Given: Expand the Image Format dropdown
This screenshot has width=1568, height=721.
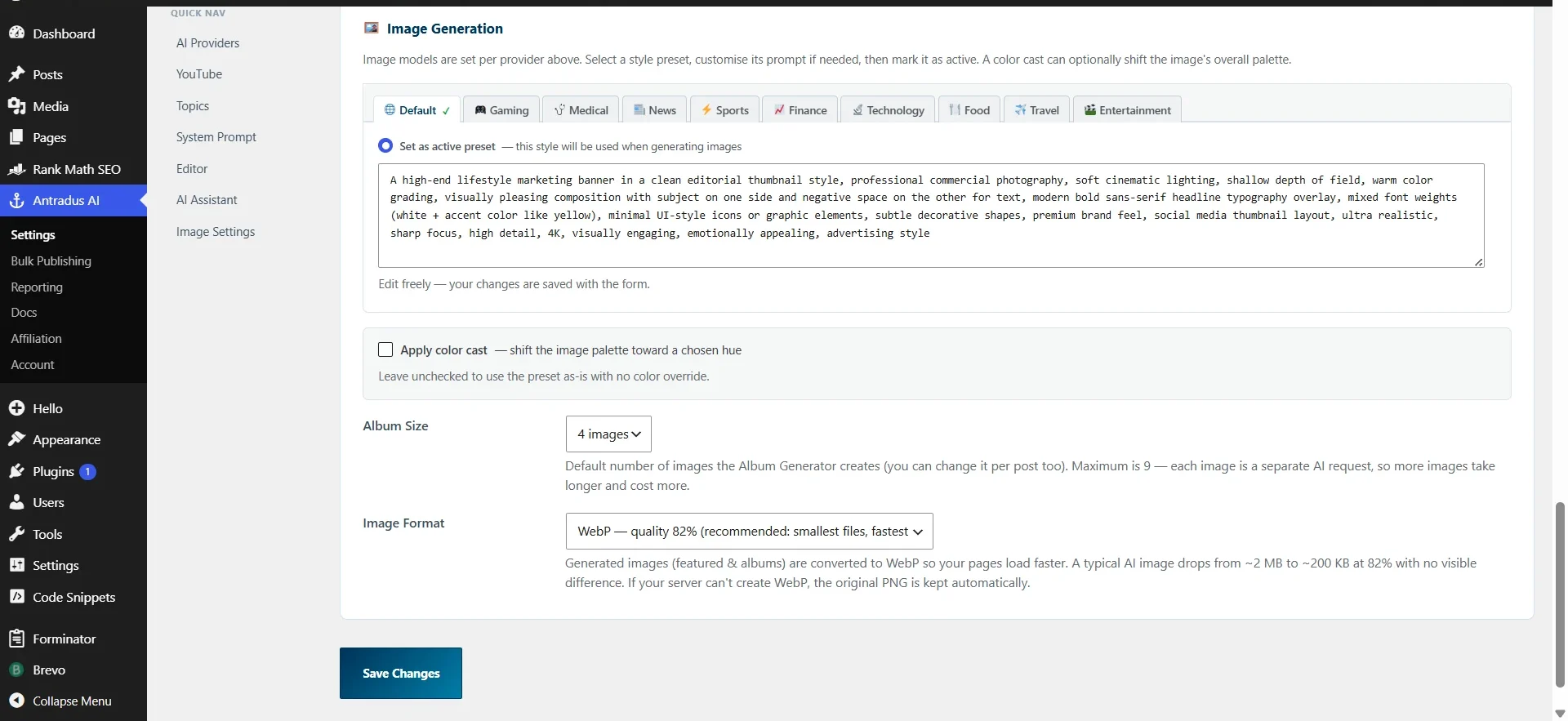Looking at the screenshot, I should 749,531.
